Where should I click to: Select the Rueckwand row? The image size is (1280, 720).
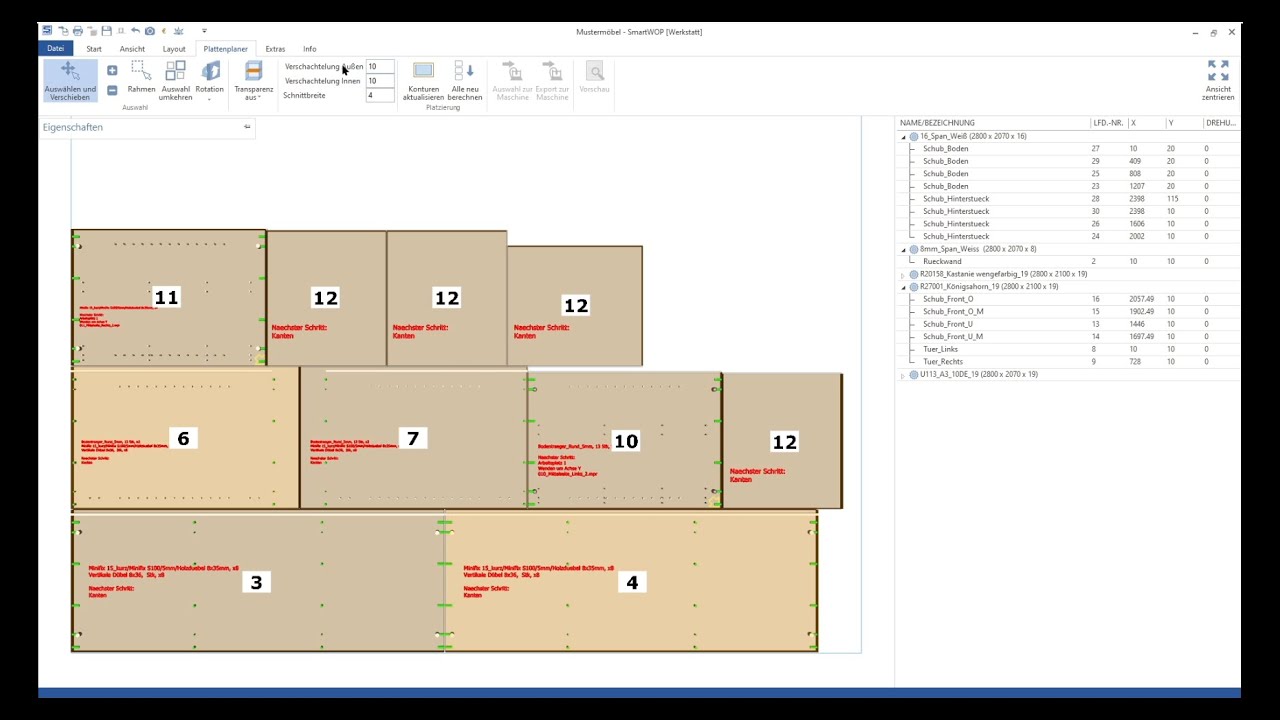coord(1068,262)
